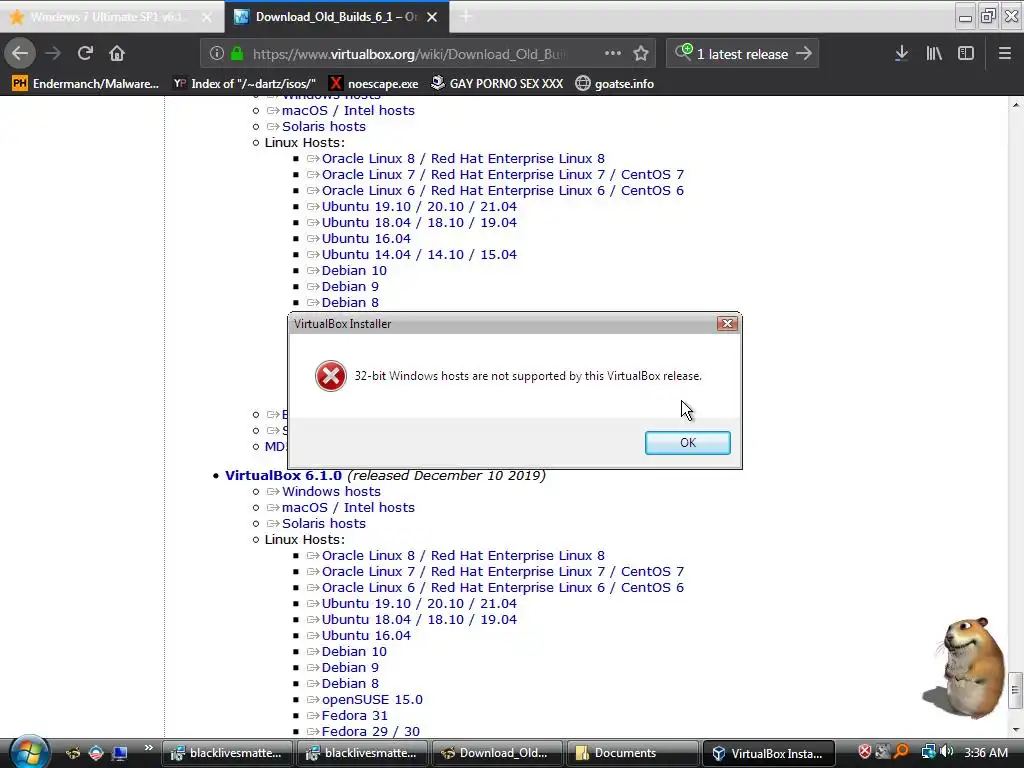Expand the quick launch overflow chevron
The width and height of the screenshot is (1024, 768).
[x=148, y=748]
